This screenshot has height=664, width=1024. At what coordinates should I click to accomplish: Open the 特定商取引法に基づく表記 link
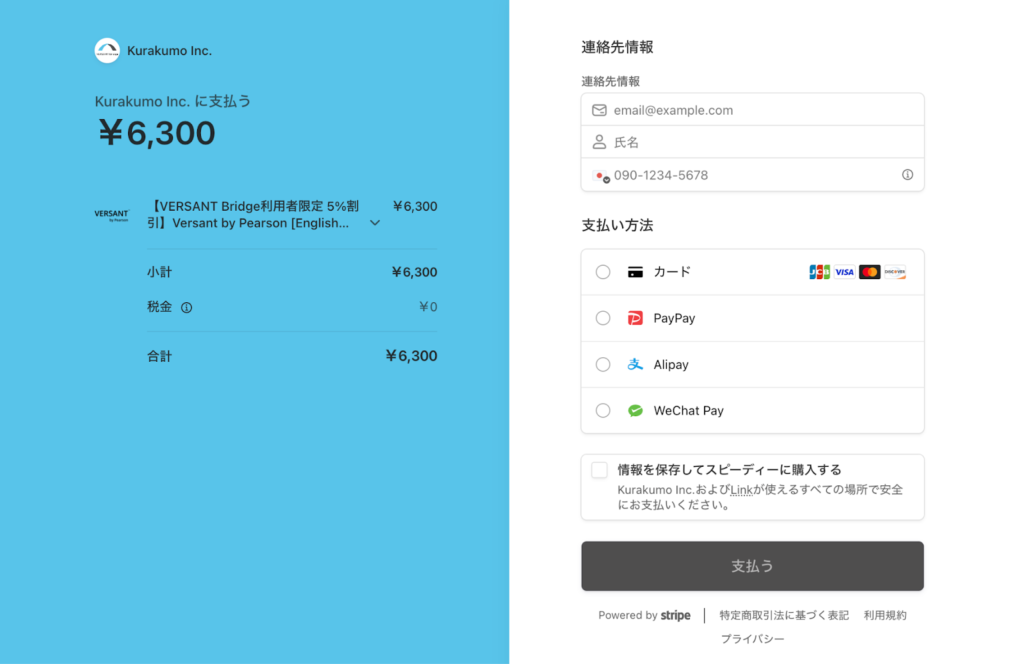click(783, 616)
